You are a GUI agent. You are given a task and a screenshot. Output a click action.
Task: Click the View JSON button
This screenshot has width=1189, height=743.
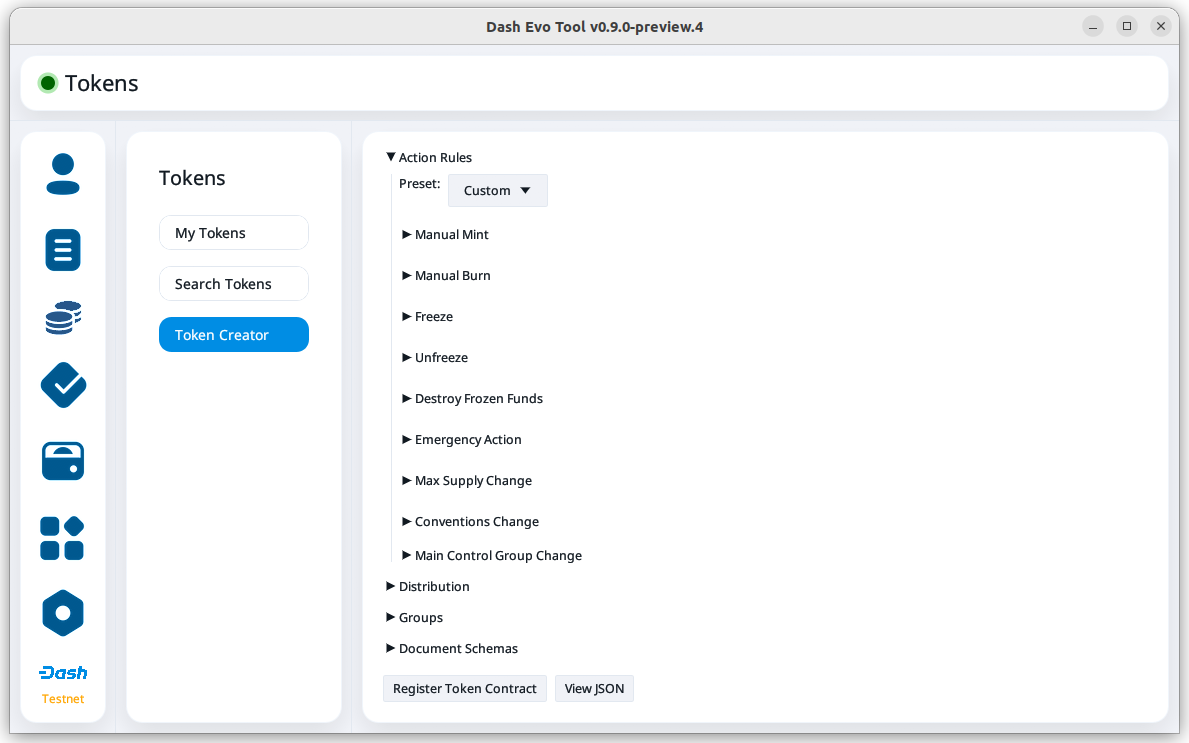594,689
